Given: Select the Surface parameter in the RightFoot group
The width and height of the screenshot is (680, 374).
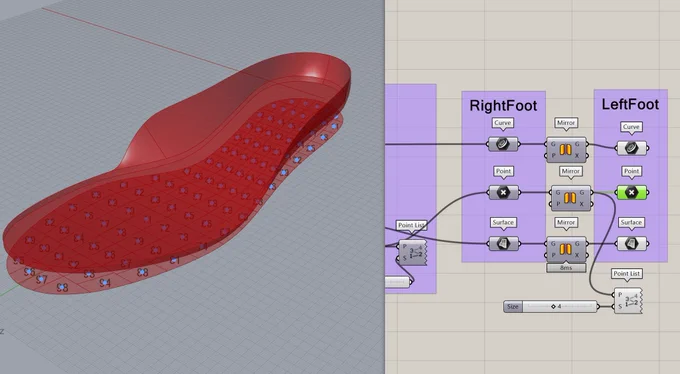Looking at the screenshot, I should point(503,243).
